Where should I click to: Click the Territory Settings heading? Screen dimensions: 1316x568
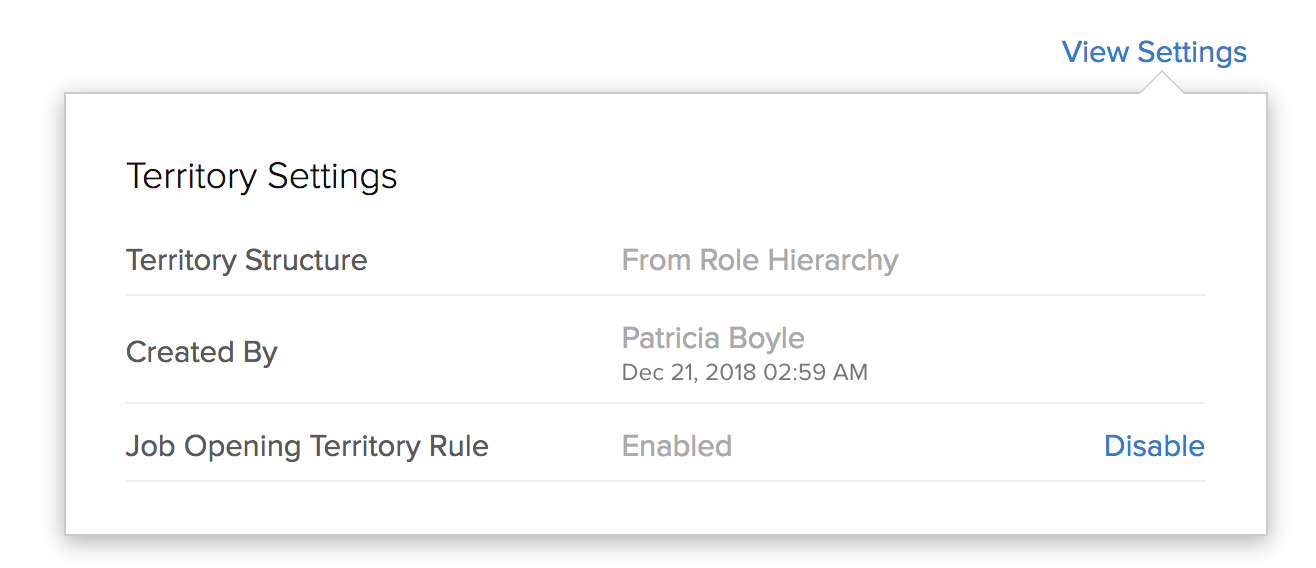coord(262,177)
